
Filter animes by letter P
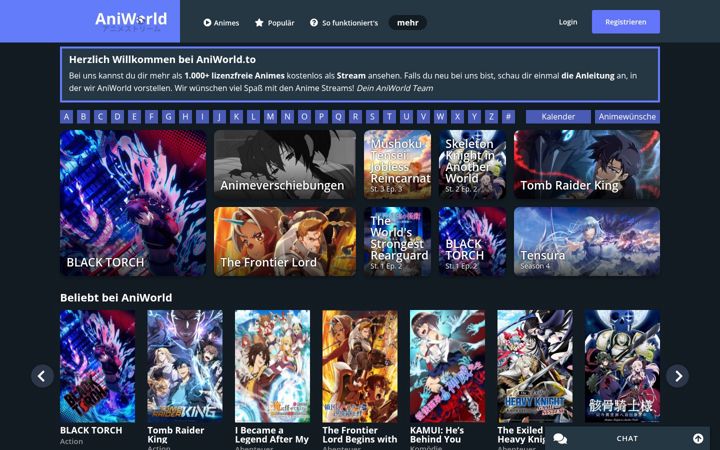click(x=321, y=117)
